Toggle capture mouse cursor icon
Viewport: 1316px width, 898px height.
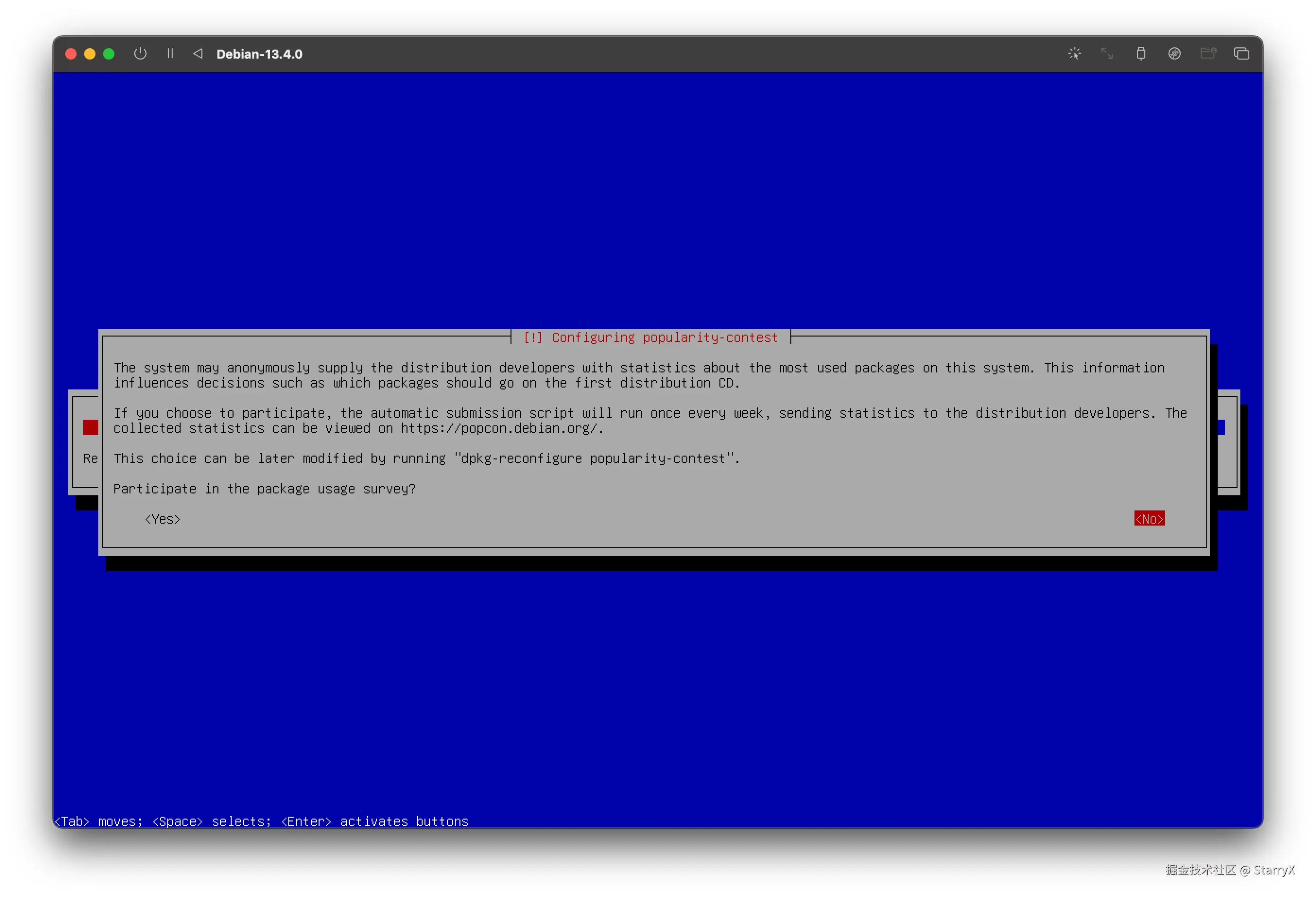pos(1074,54)
